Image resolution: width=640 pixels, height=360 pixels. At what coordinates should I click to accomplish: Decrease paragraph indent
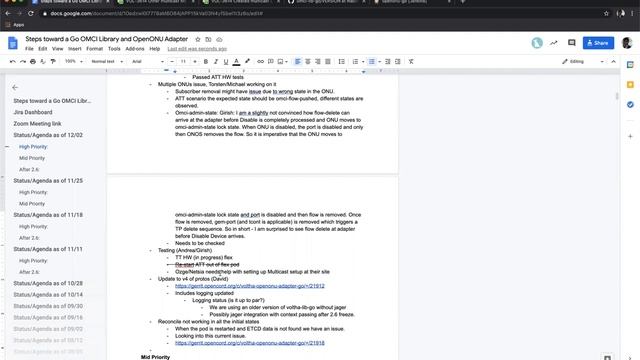click(388, 62)
